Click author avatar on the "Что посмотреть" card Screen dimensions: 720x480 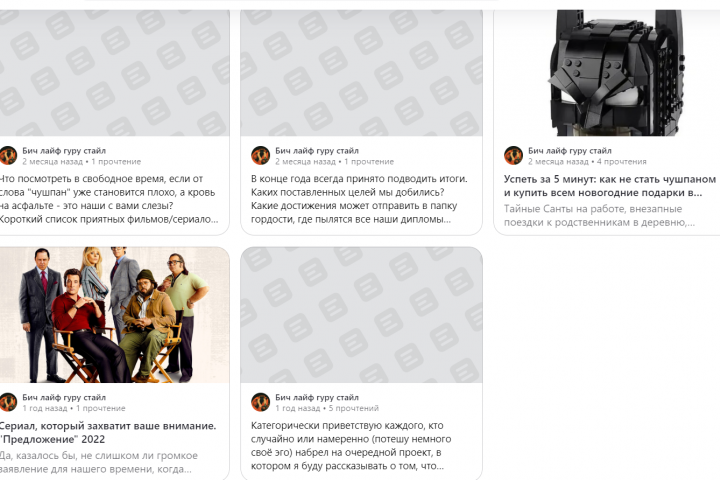[x=8, y=155]
